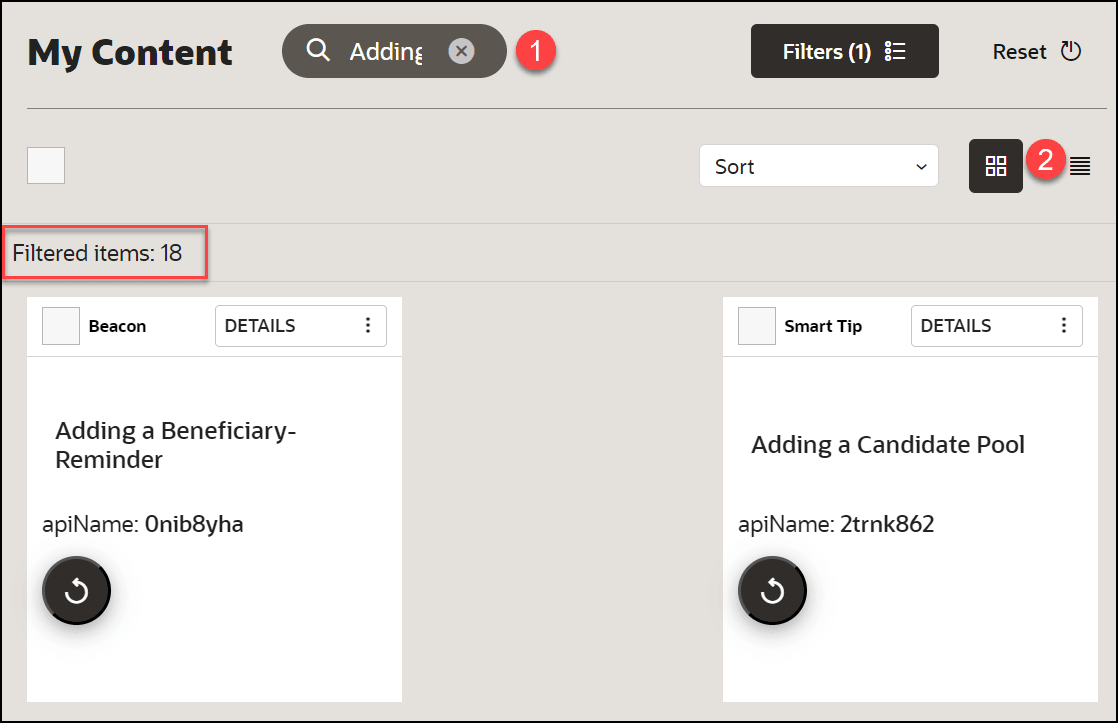Open the Filters (1) panel

[x=844, y=51]
